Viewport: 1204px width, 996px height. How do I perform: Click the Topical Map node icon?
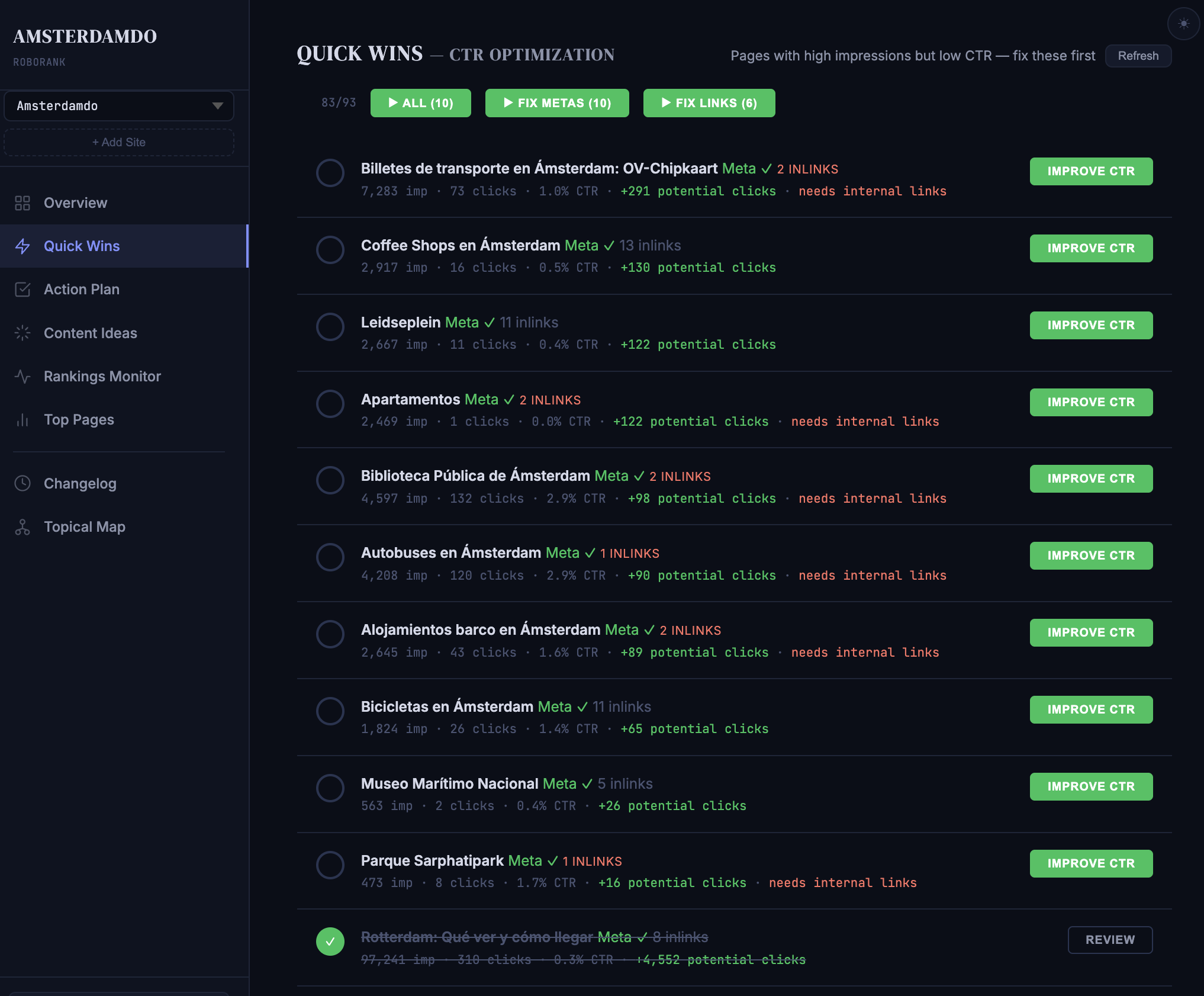click(x=22, y=527)
